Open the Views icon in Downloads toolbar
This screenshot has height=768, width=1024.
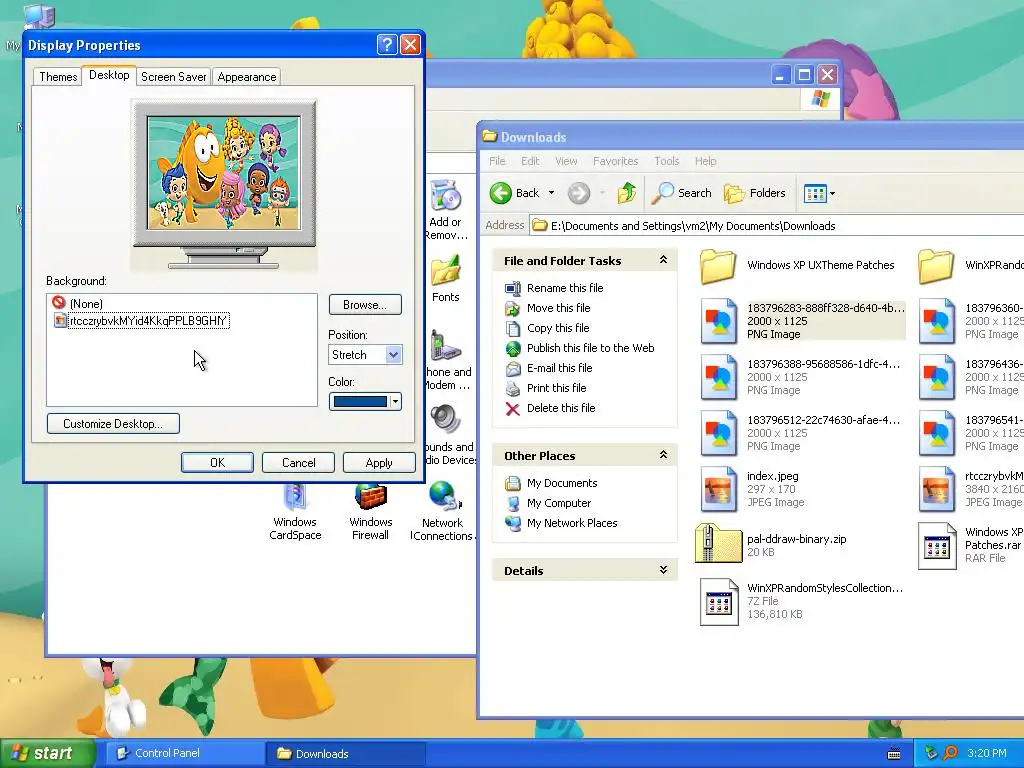tap(815, 193)
